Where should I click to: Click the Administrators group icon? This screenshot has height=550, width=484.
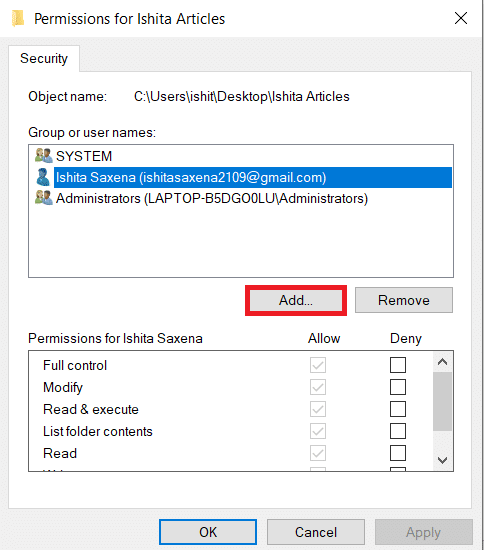pos(43,198)
